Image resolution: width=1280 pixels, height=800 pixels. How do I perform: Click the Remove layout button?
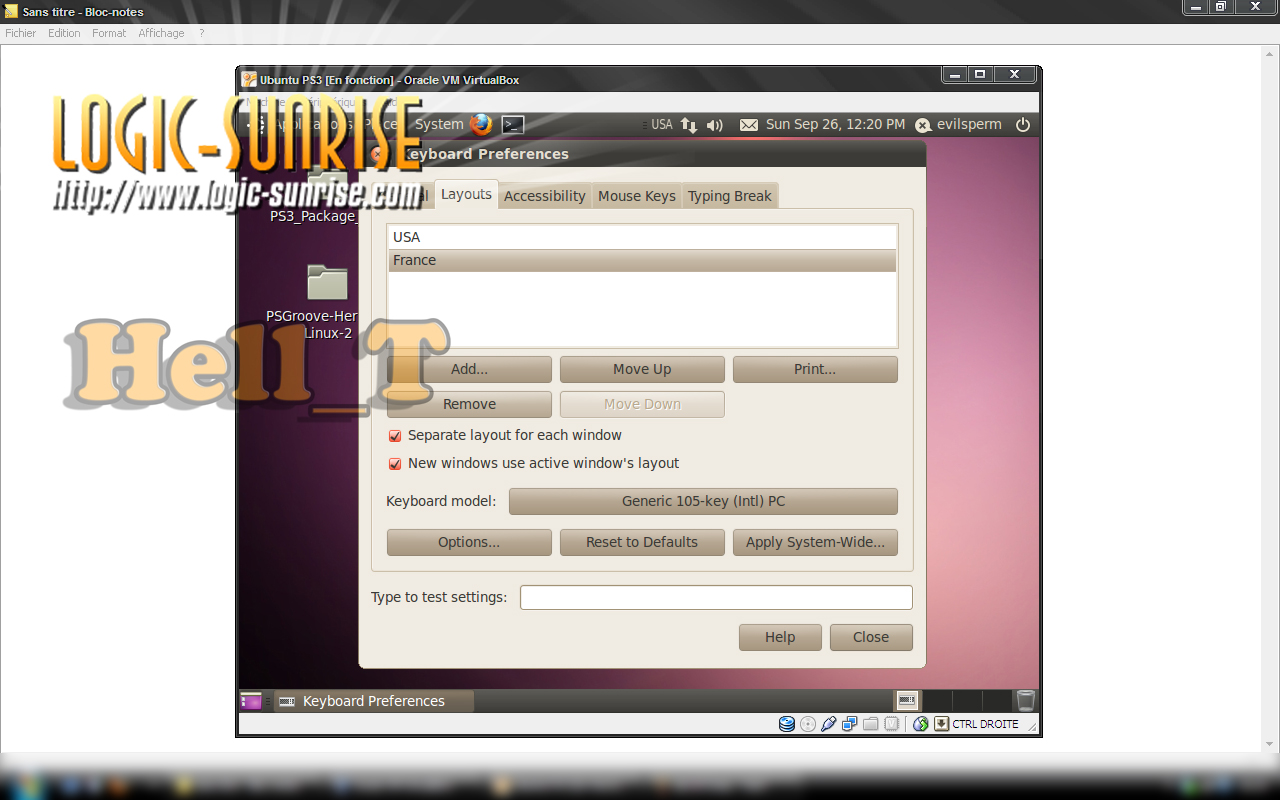(x=469, y=404)
